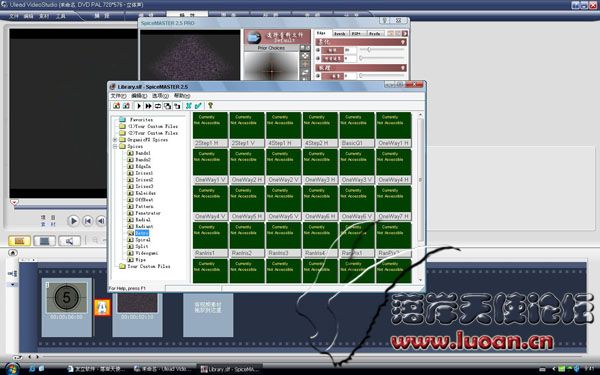Collapse the Spices folder tree node
This screenshot has height=375, width=600.
pos(115,146)
